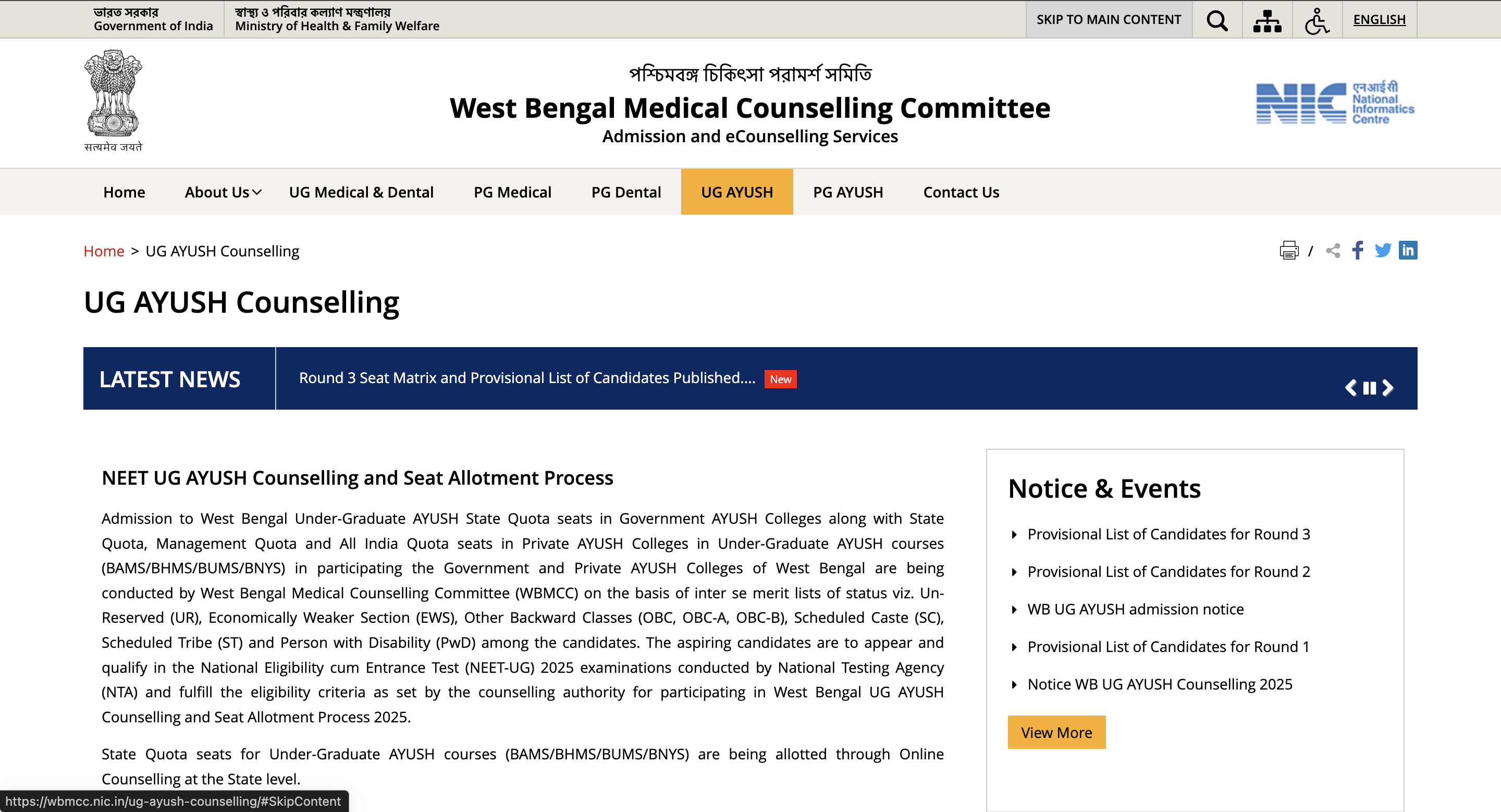Share page on LinkedIn

[1408, 251]
